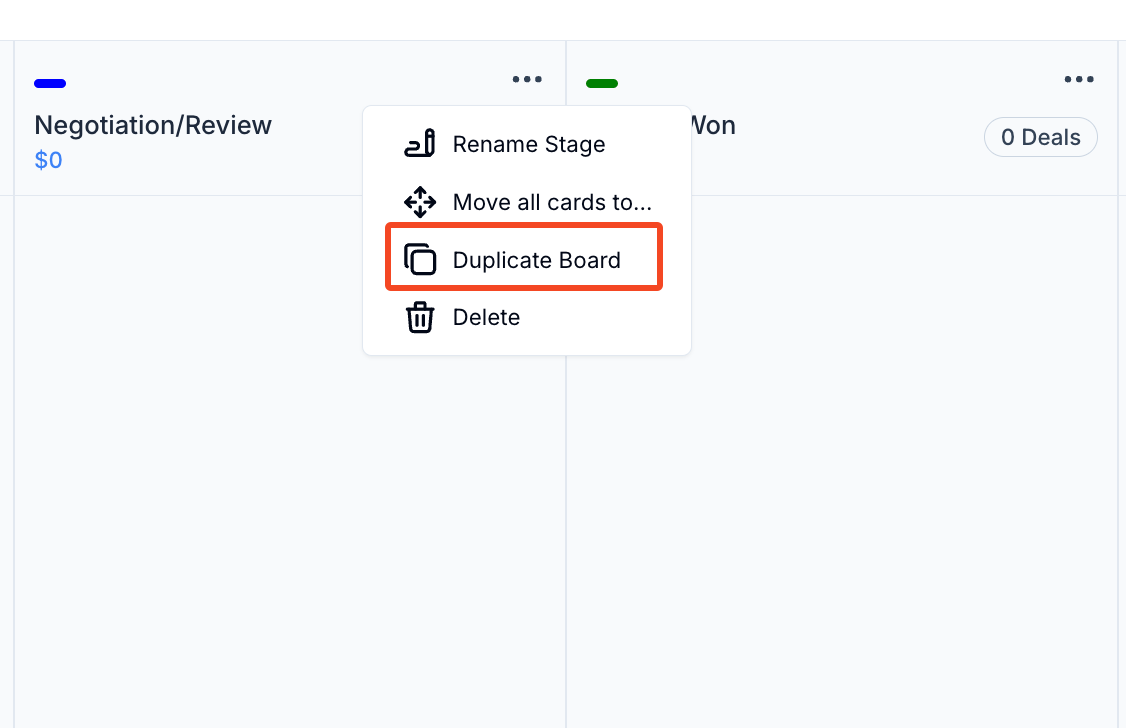Viewport: 1126px width, 728px height.
Task: Select the highlighted Duplicate Board option
Action: 537,259
